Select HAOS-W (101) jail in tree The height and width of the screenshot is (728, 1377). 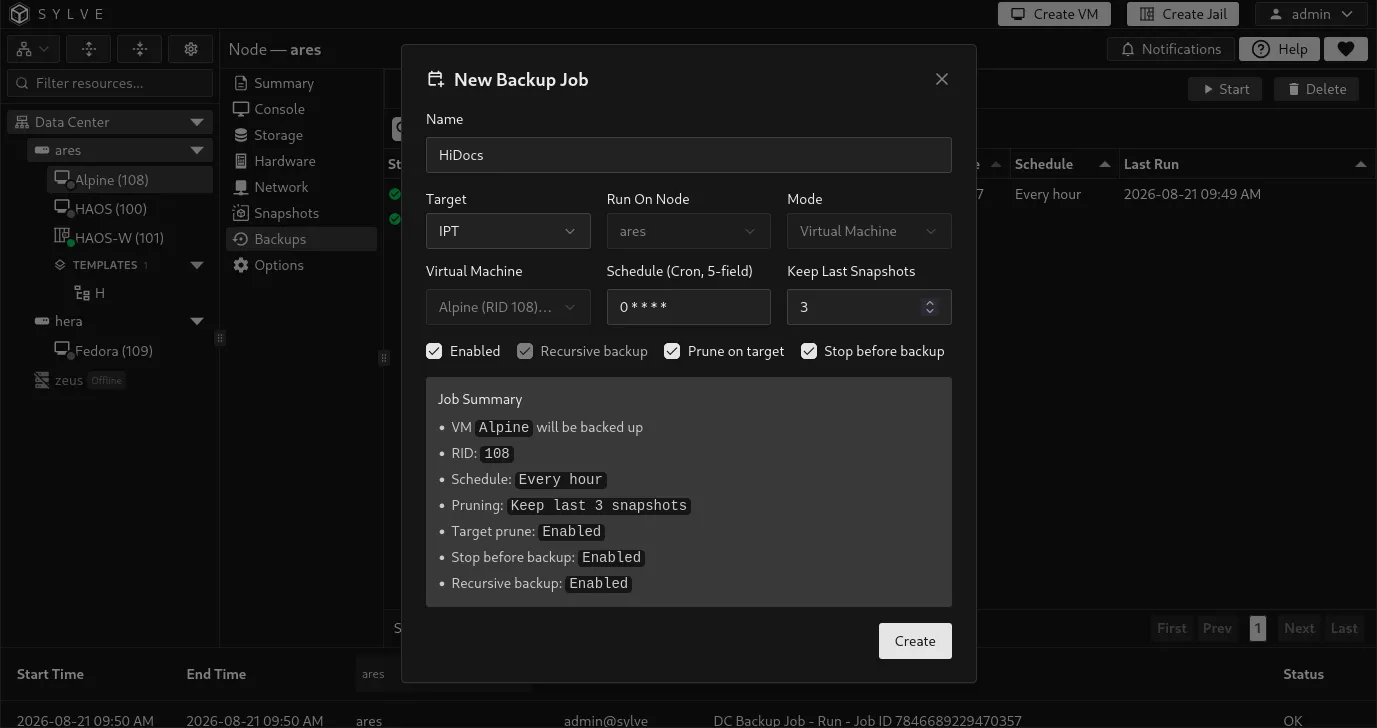(130, 238)
